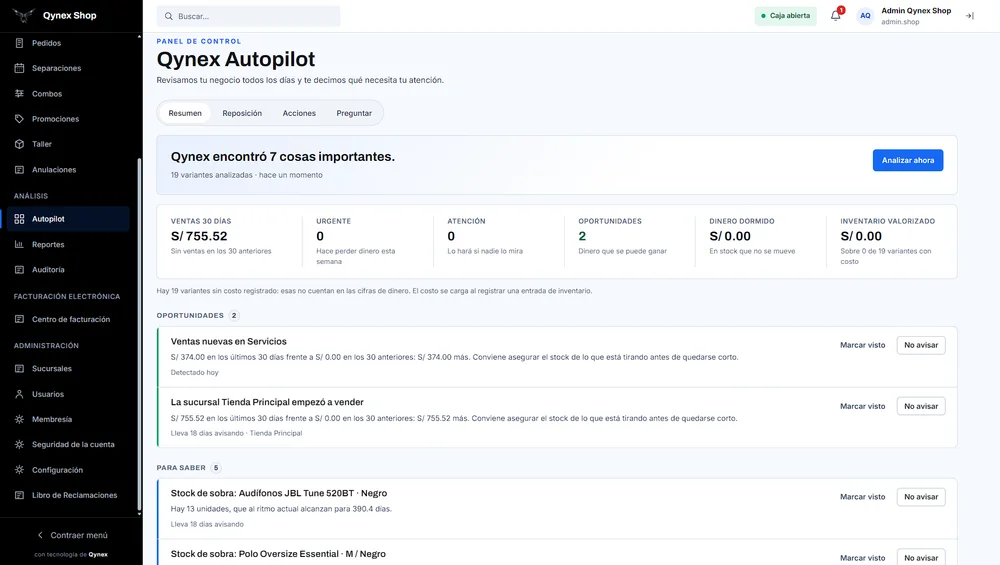Mark Ventas nuevas en Servicios as seen
Image resolution: width=1000 pixels, height=565 pixels.
pos(862,345)
